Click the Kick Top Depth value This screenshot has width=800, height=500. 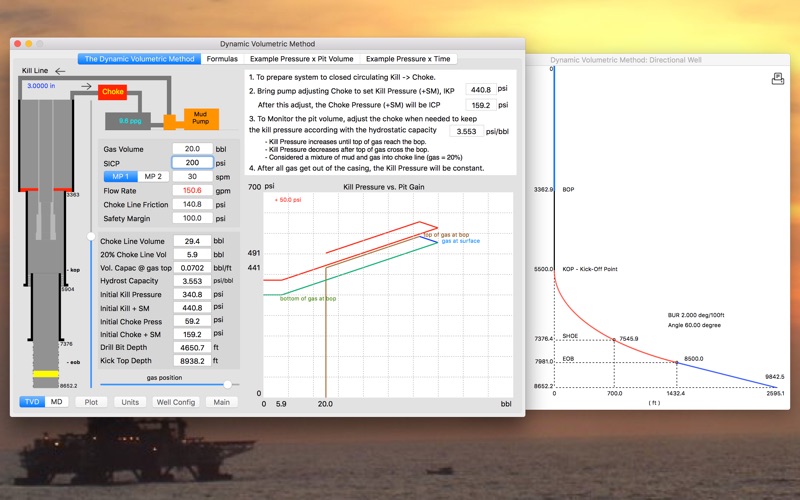pos(192,361)
